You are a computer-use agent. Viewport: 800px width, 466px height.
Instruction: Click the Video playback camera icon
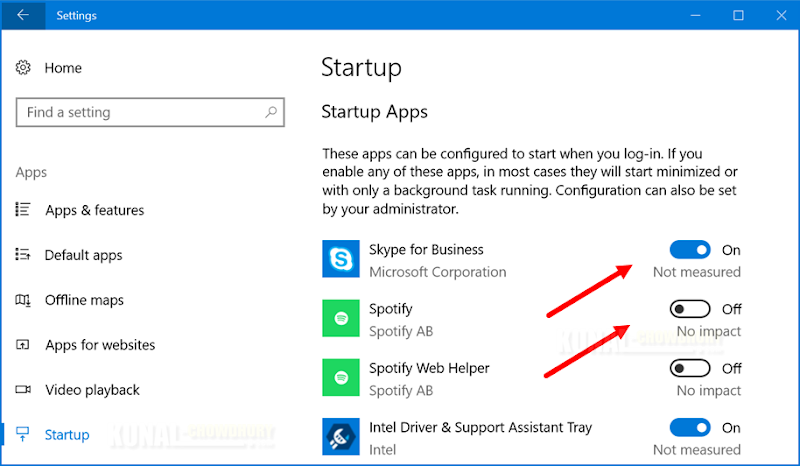coord(23,389)
